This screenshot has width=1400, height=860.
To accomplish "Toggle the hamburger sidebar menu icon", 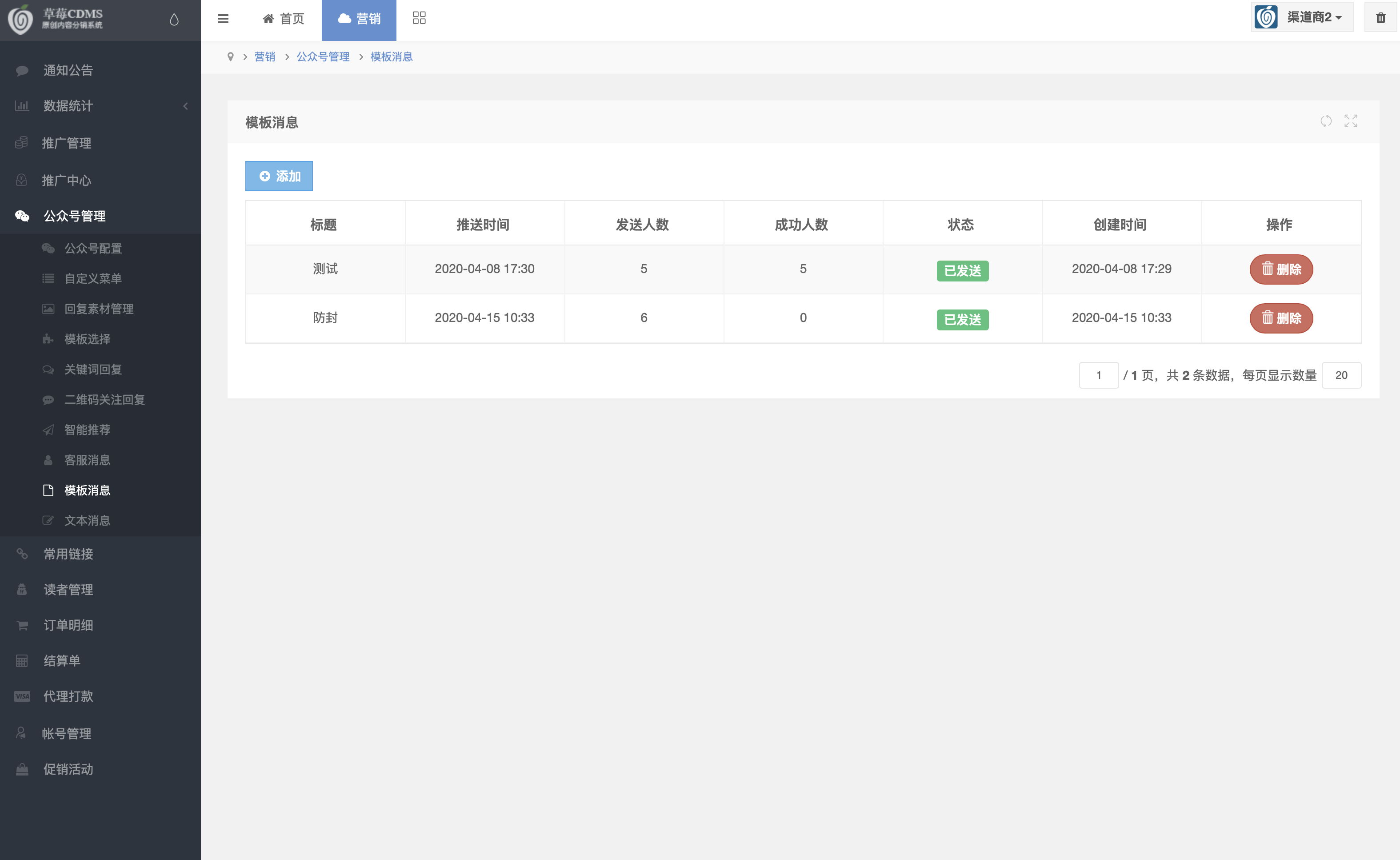I will (x=223, y=19).
